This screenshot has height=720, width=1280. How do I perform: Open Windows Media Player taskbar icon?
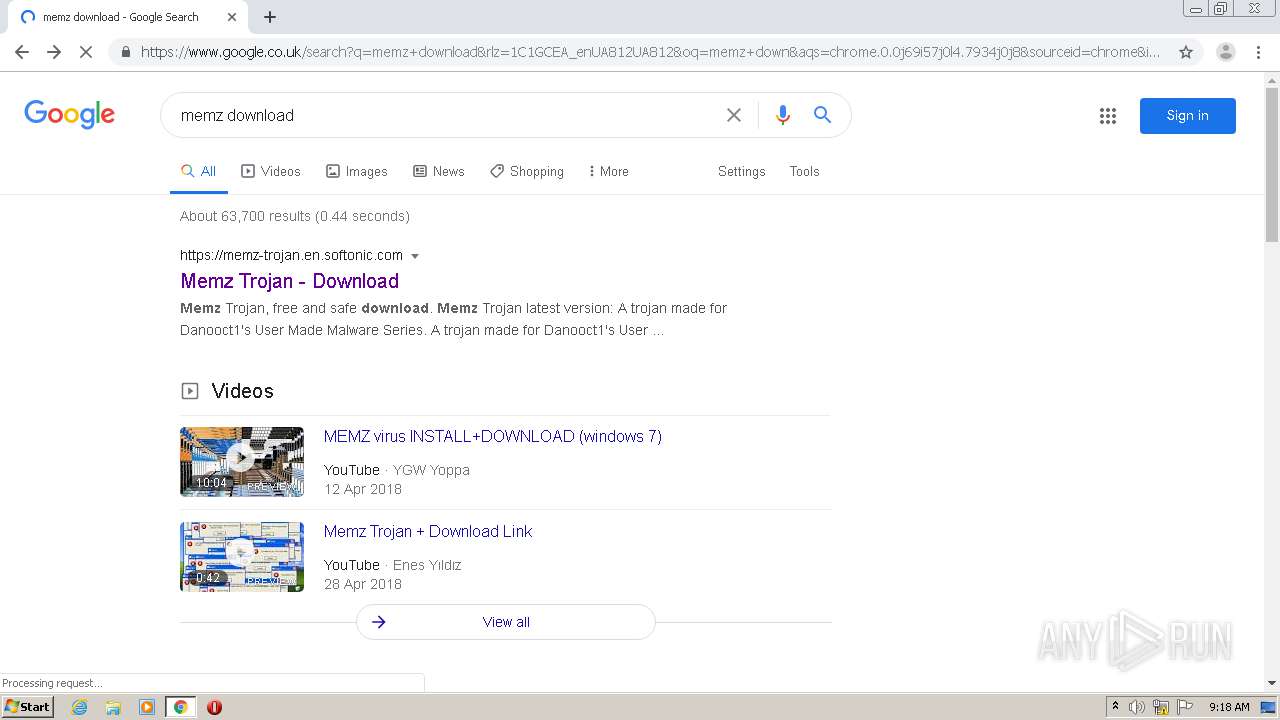click(147, 707)
